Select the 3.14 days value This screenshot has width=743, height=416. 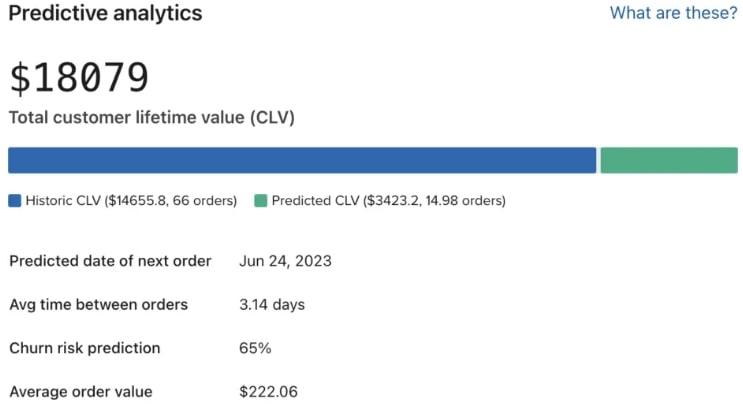pos(272,304)
